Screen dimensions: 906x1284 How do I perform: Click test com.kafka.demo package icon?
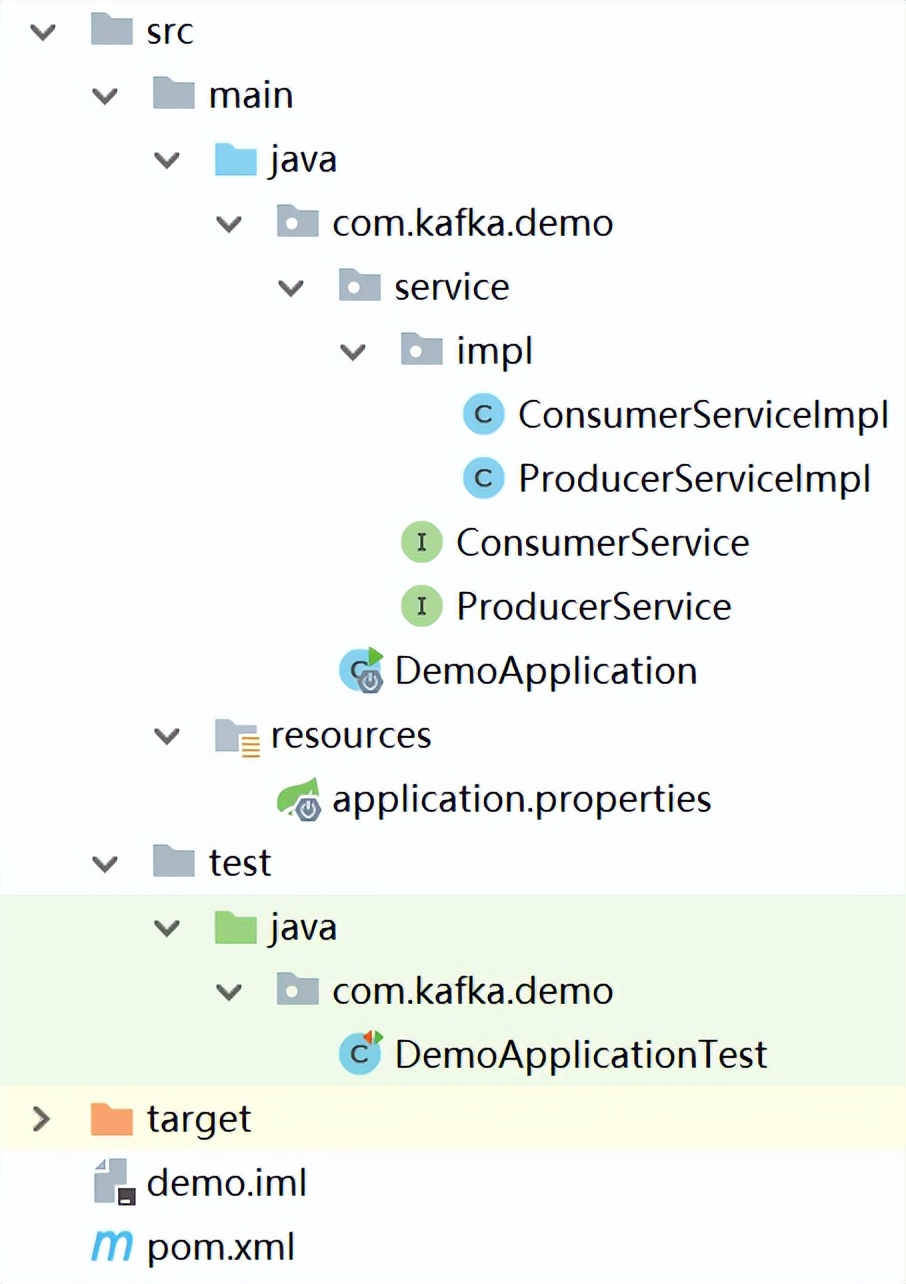pos(298,990)
